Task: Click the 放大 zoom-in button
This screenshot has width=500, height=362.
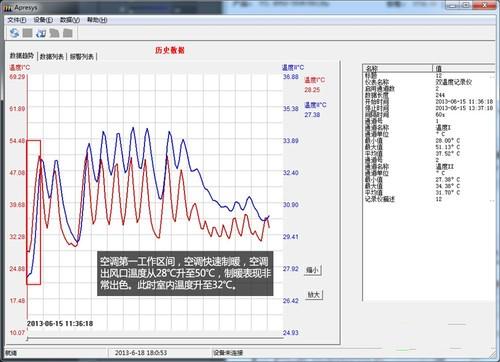Action: pyautogui.click(x=314, y=294)
